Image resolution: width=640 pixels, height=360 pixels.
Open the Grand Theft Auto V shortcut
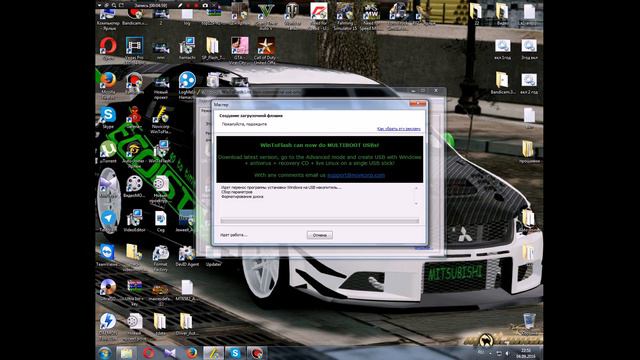coord(266,15)
